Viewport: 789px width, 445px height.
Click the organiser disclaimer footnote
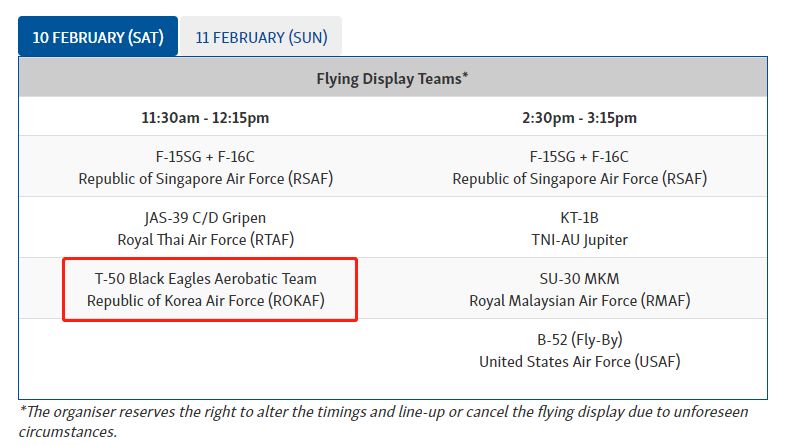384,422
